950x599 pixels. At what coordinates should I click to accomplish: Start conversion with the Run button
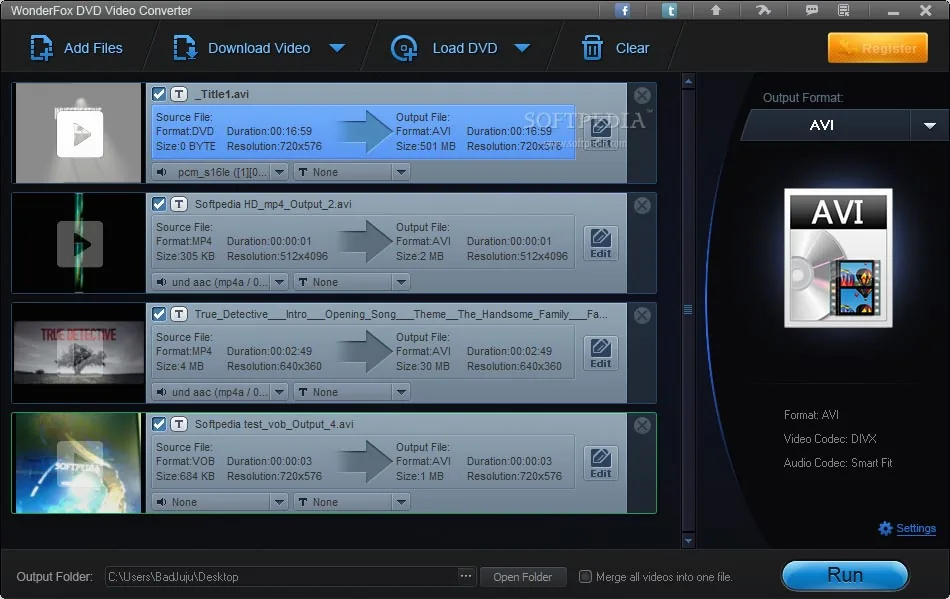click(845, 575)
